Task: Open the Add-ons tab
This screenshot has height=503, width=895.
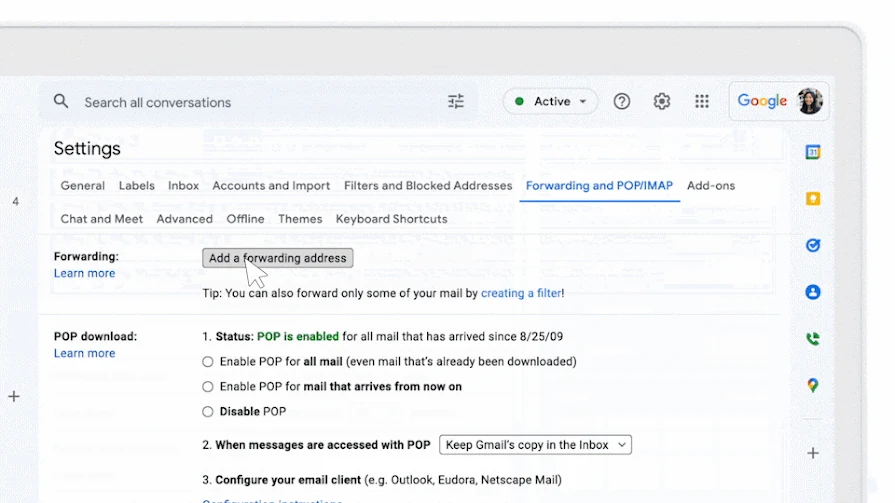Action: (x=711, y=186)
